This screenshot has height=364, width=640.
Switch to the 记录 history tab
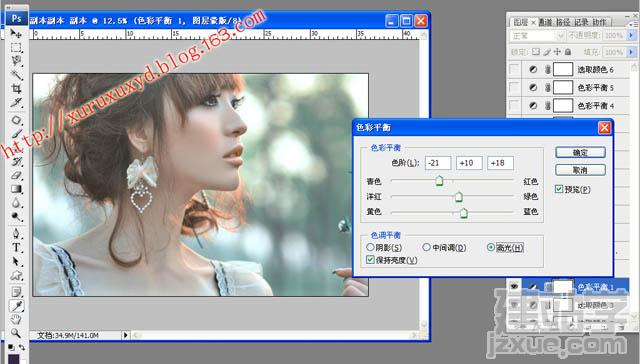pos(581,22)
